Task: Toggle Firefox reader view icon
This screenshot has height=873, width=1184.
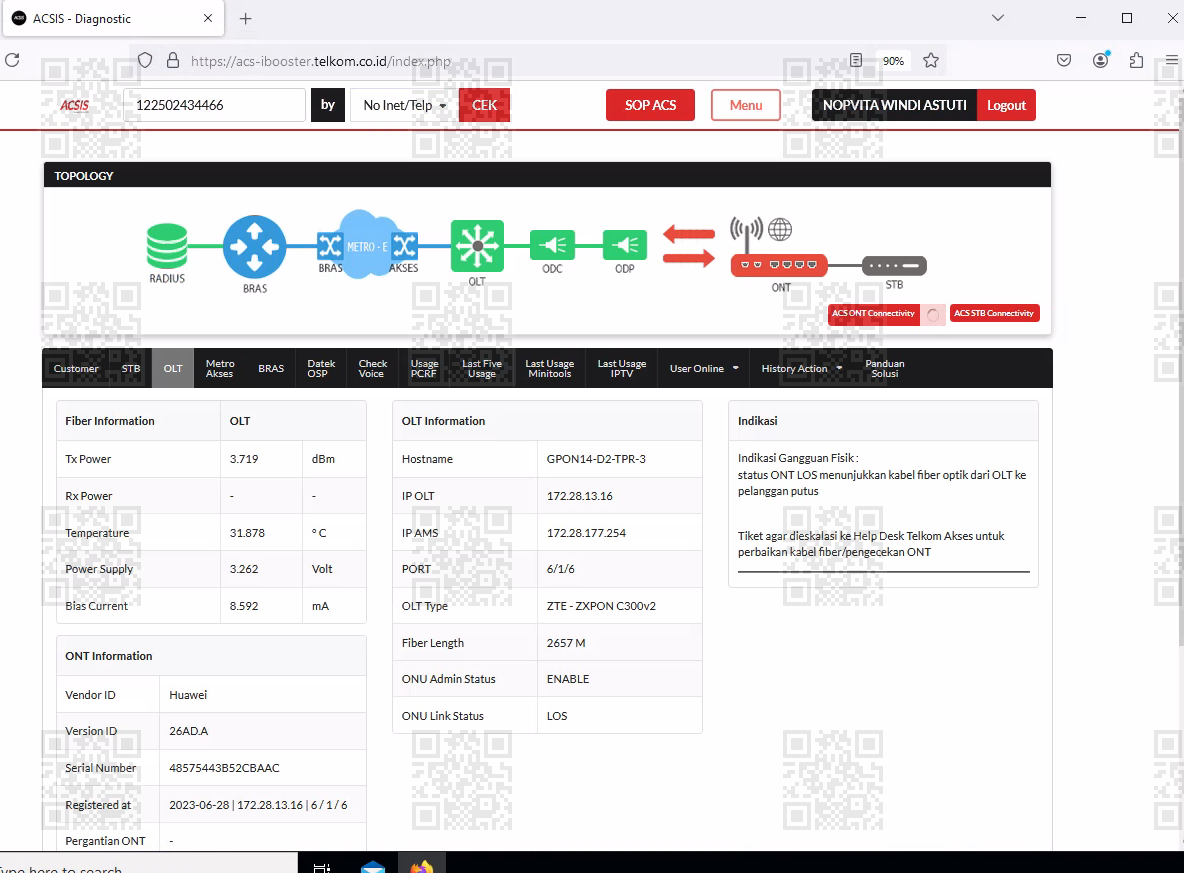Action: click(856, 60)
